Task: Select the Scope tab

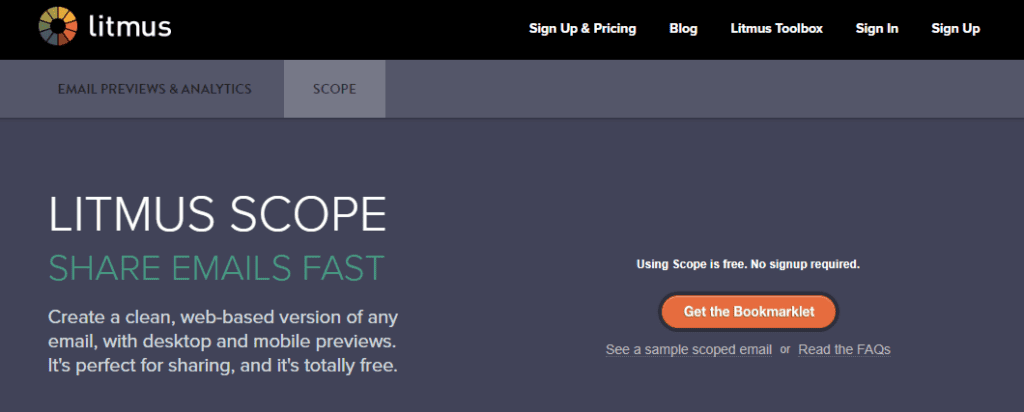Action: coord(334,89)
